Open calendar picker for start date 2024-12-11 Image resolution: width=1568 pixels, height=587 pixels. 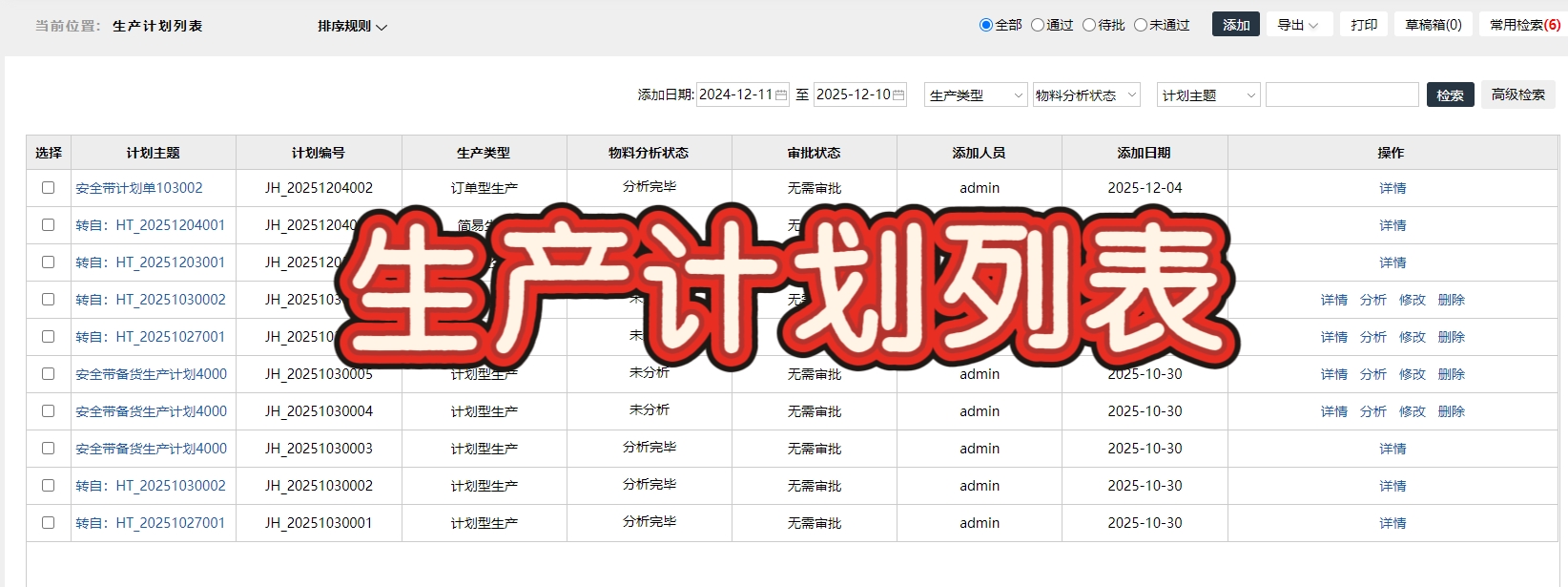tap(781, 95)
